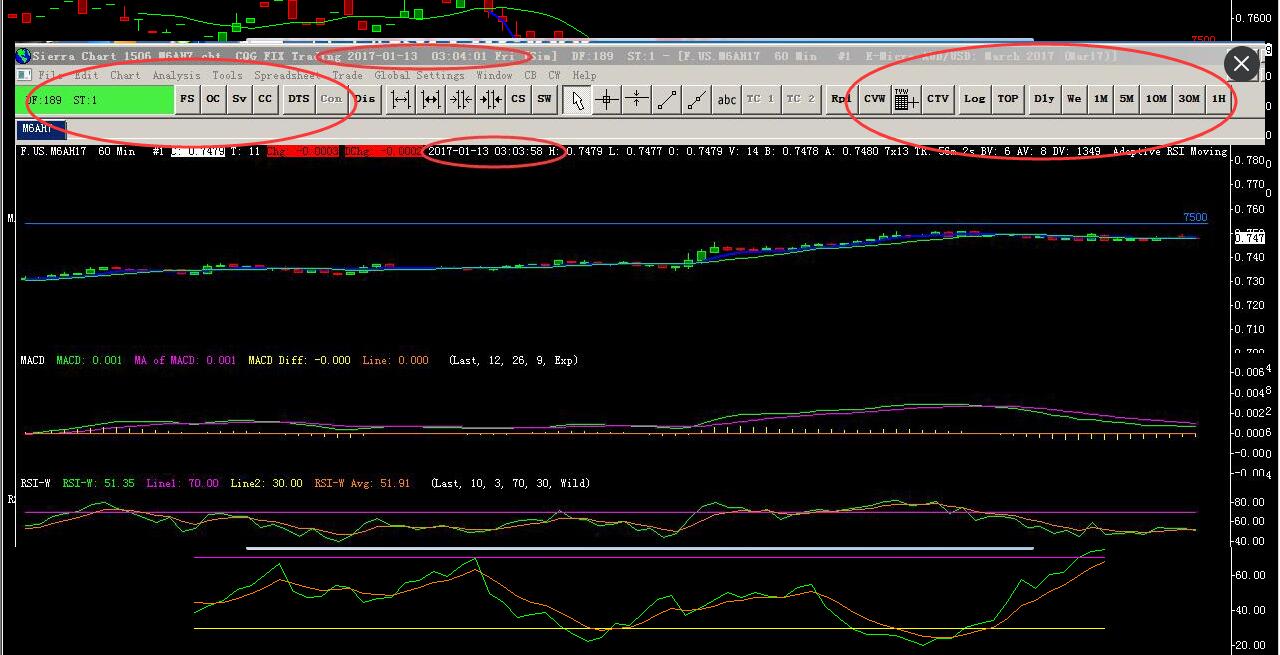Set chart period to 10M

1156,99
